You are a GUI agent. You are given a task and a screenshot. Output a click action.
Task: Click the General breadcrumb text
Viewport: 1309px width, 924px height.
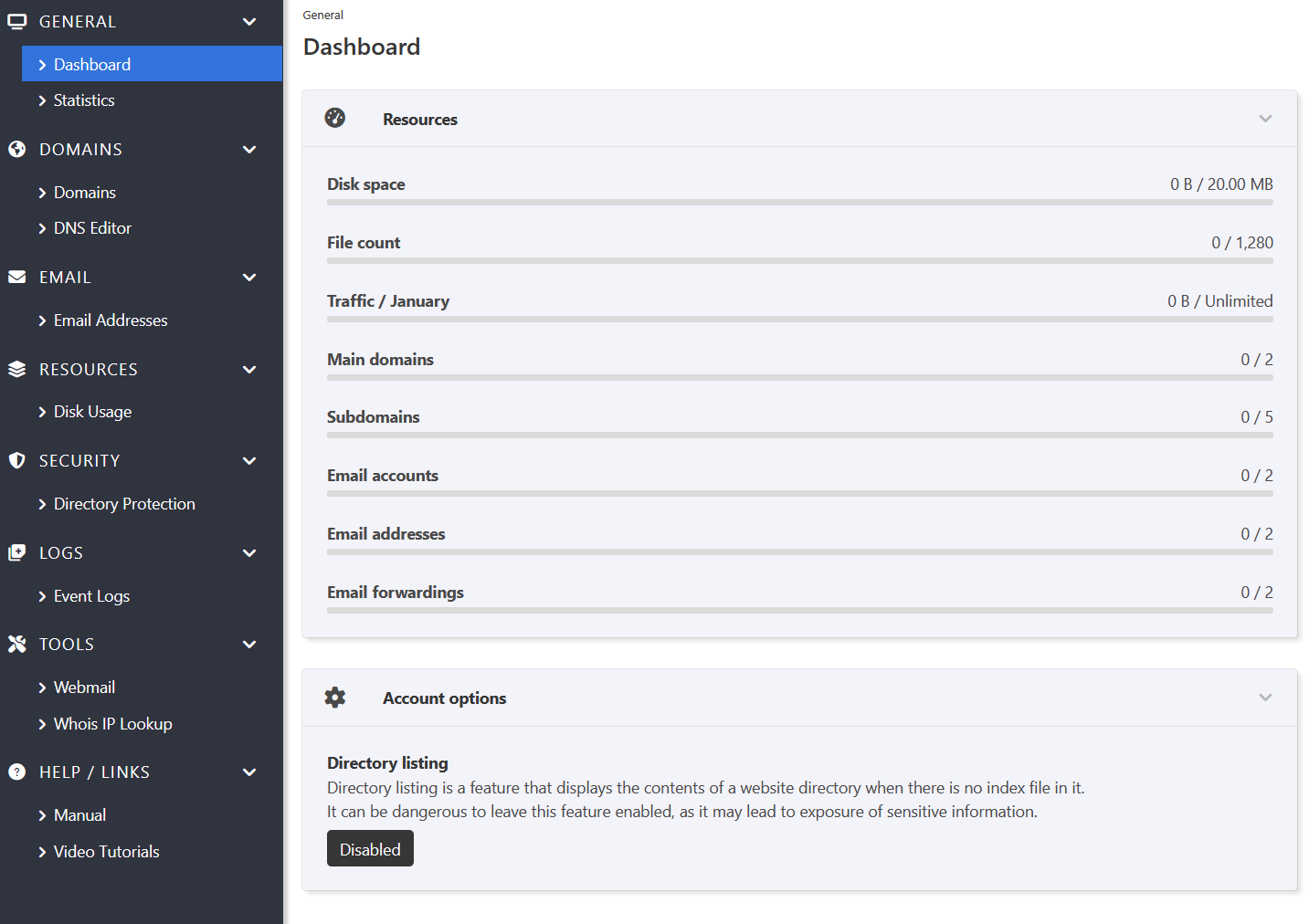(x=323, y=16)
